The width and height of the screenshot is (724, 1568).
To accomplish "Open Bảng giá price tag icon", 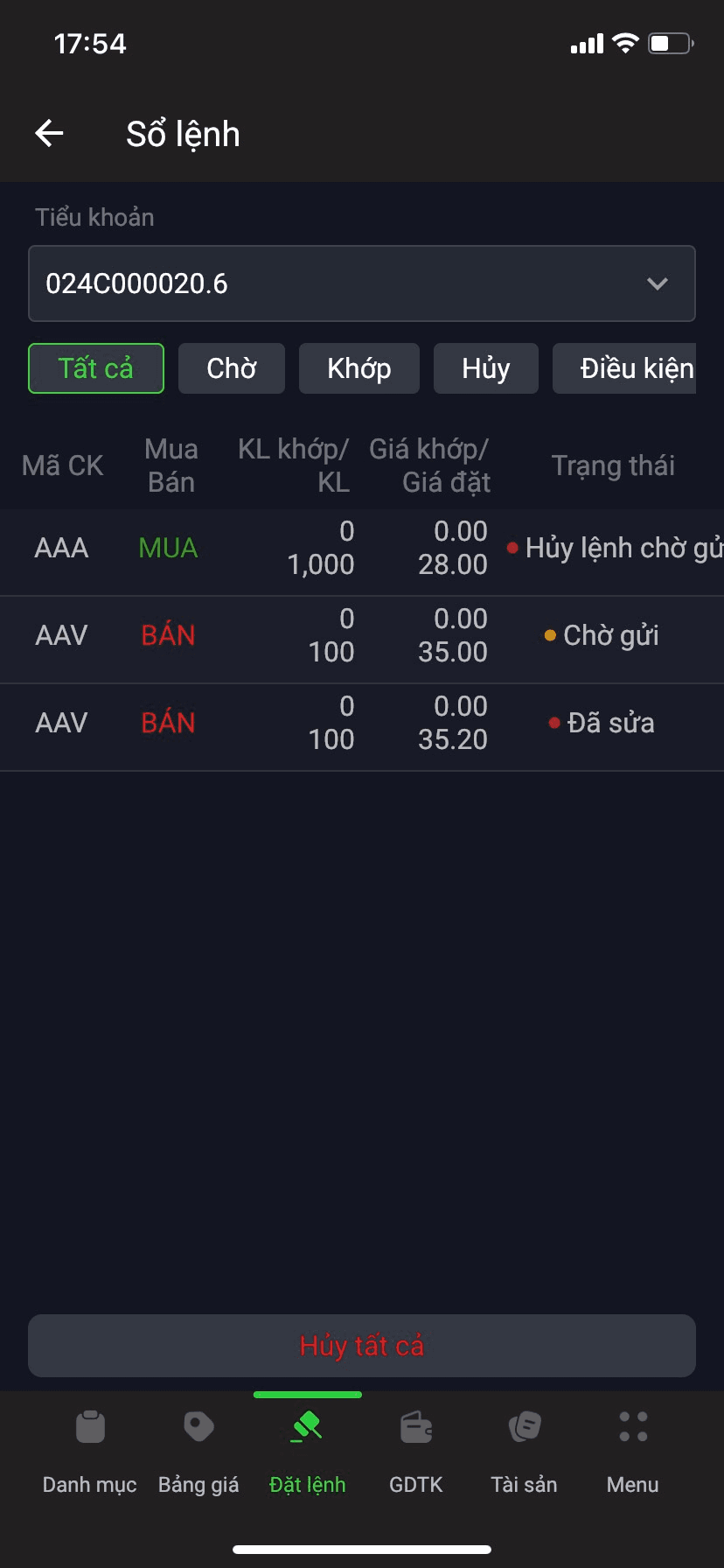I will click(x=198, y=1426).
